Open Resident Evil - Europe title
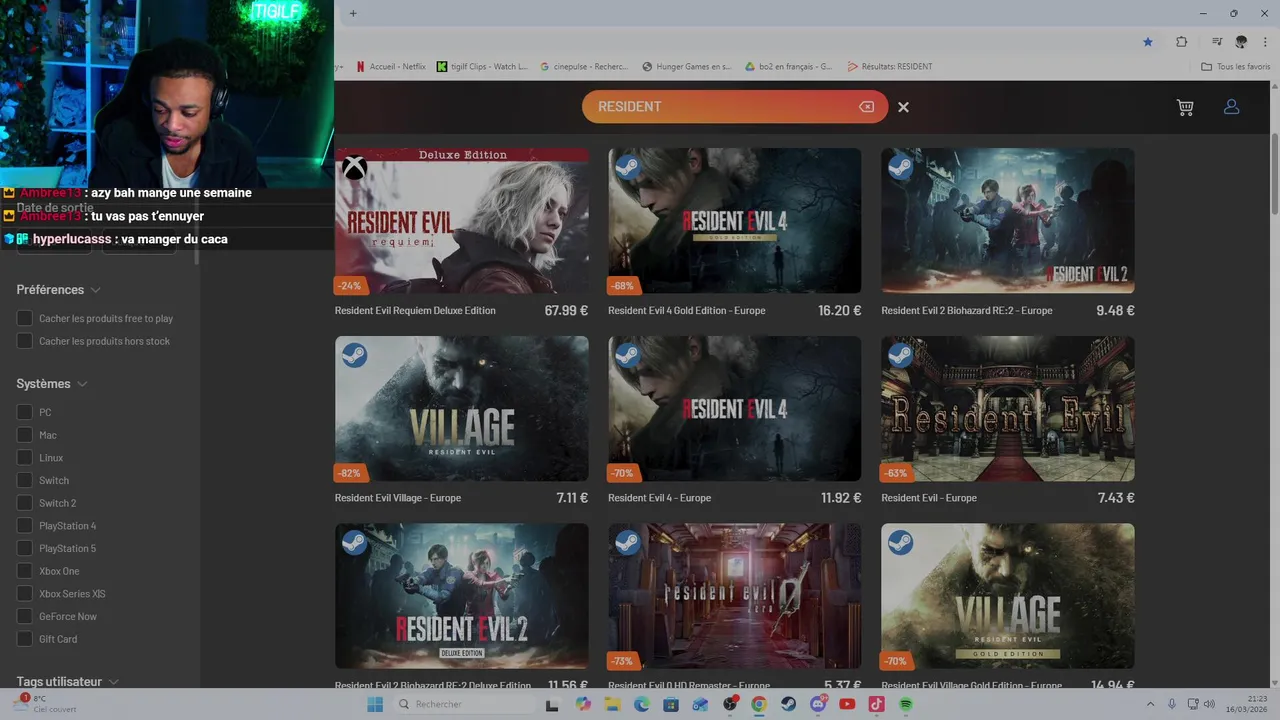The height and width of the screenshot is (720, 1280). point(929,498)
